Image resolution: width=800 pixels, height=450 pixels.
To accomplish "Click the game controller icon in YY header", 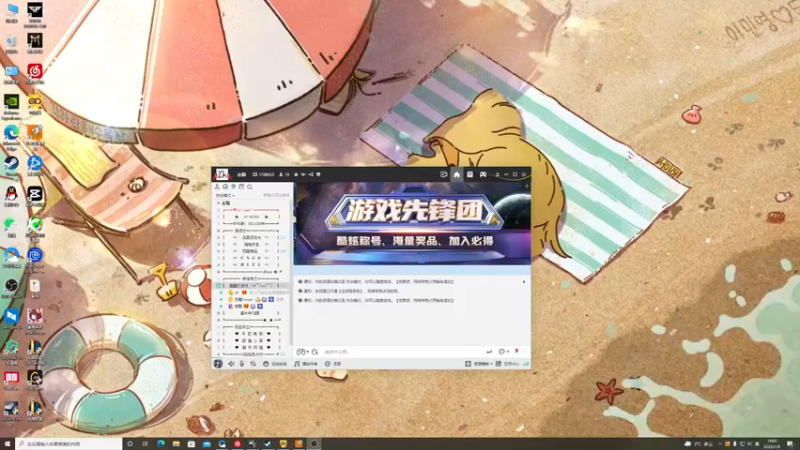I will click(483, 174).
